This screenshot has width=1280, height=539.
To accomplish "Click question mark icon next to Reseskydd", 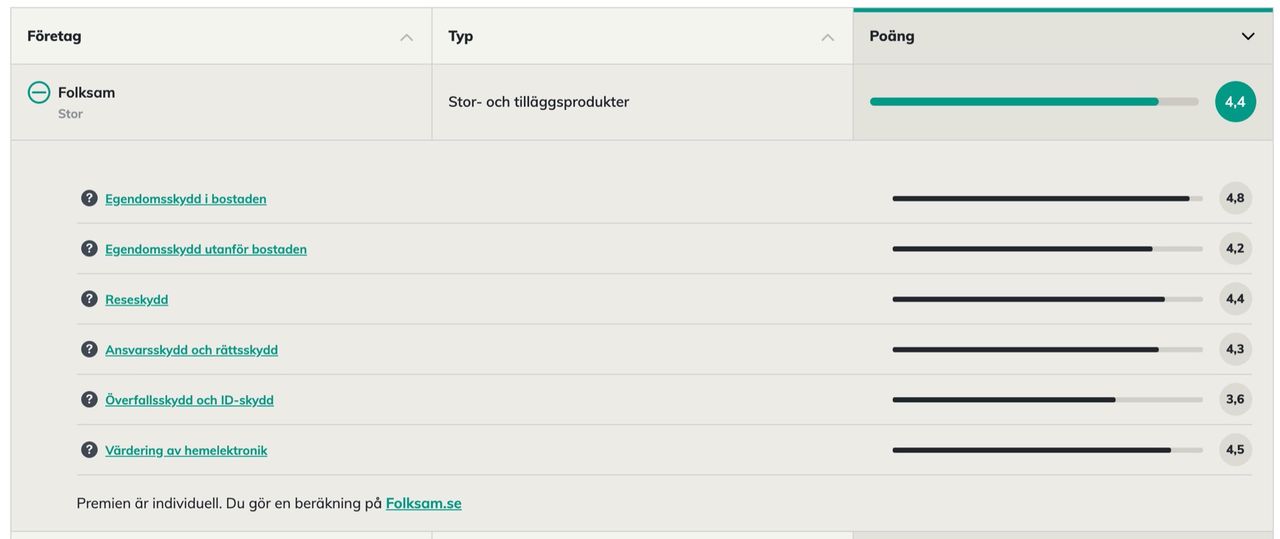I will point(89,299).
